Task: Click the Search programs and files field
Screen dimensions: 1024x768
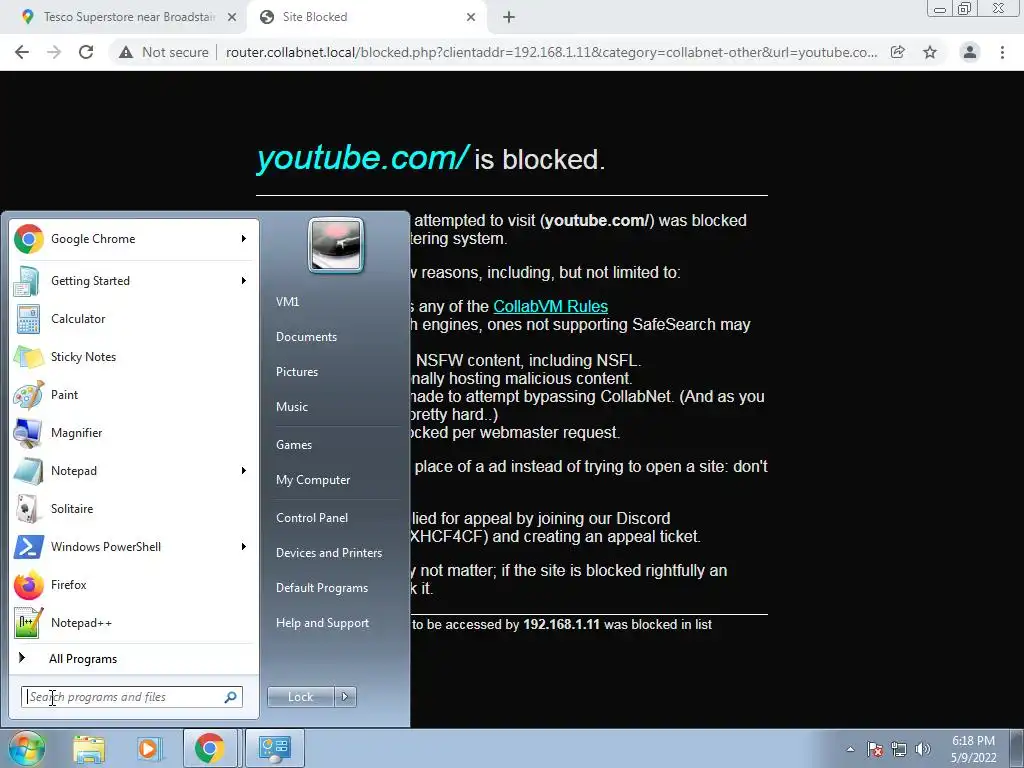Action: [131, 697]
